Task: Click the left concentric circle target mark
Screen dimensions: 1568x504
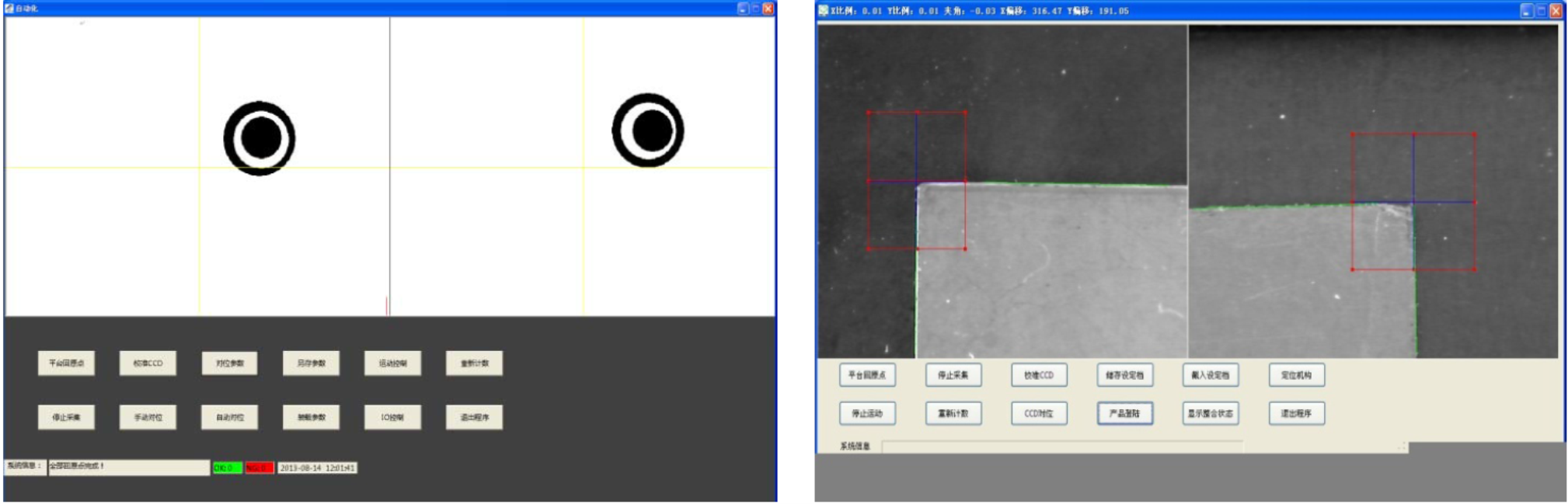Action: pyautogui.click(x=260, y=138)
